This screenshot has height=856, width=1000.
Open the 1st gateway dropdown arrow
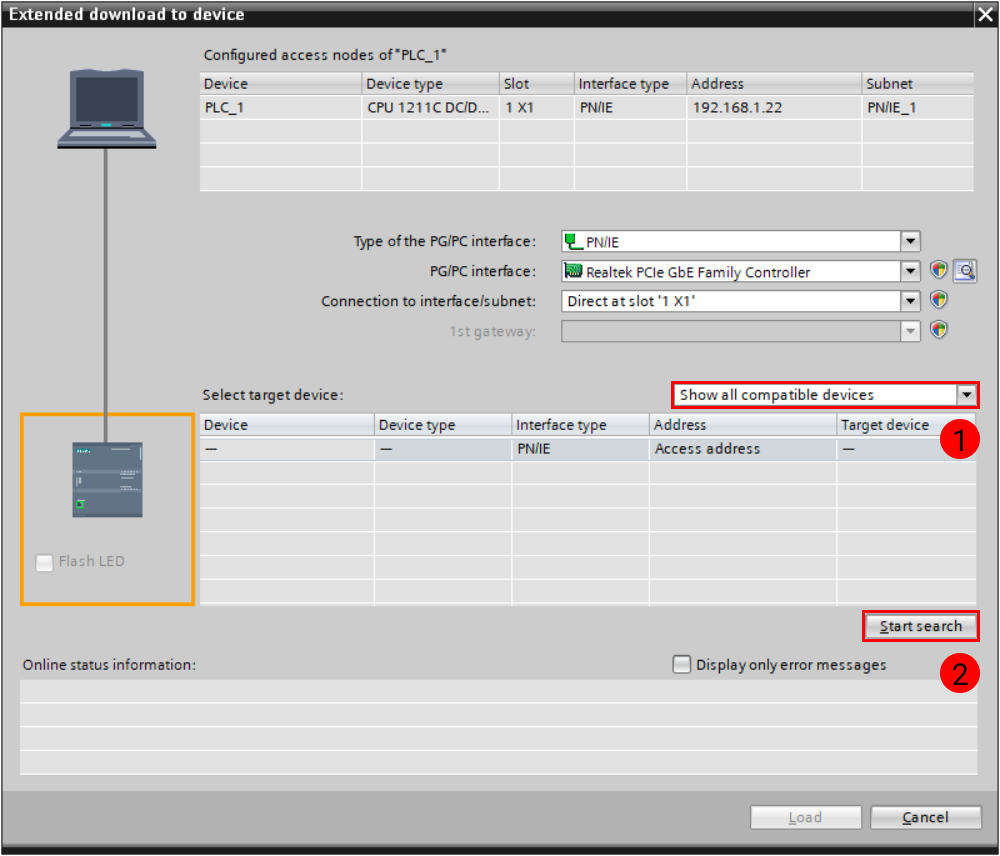[x=910, y=330]
